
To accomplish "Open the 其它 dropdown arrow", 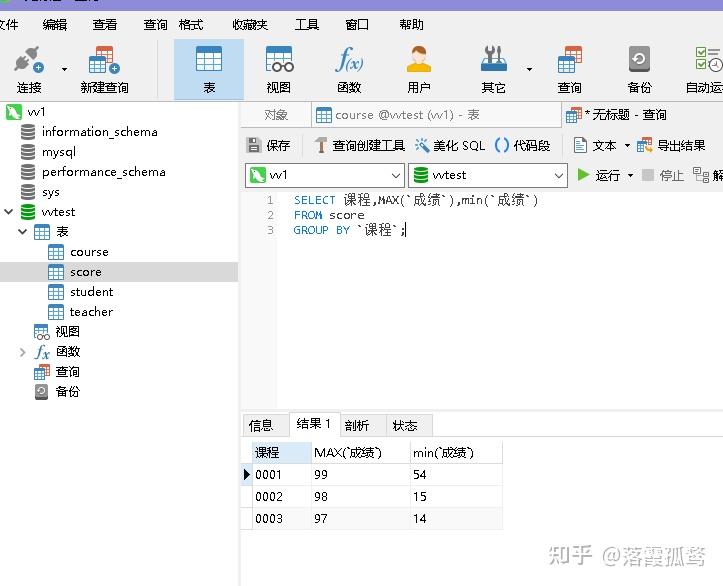I will pos(529,69).
